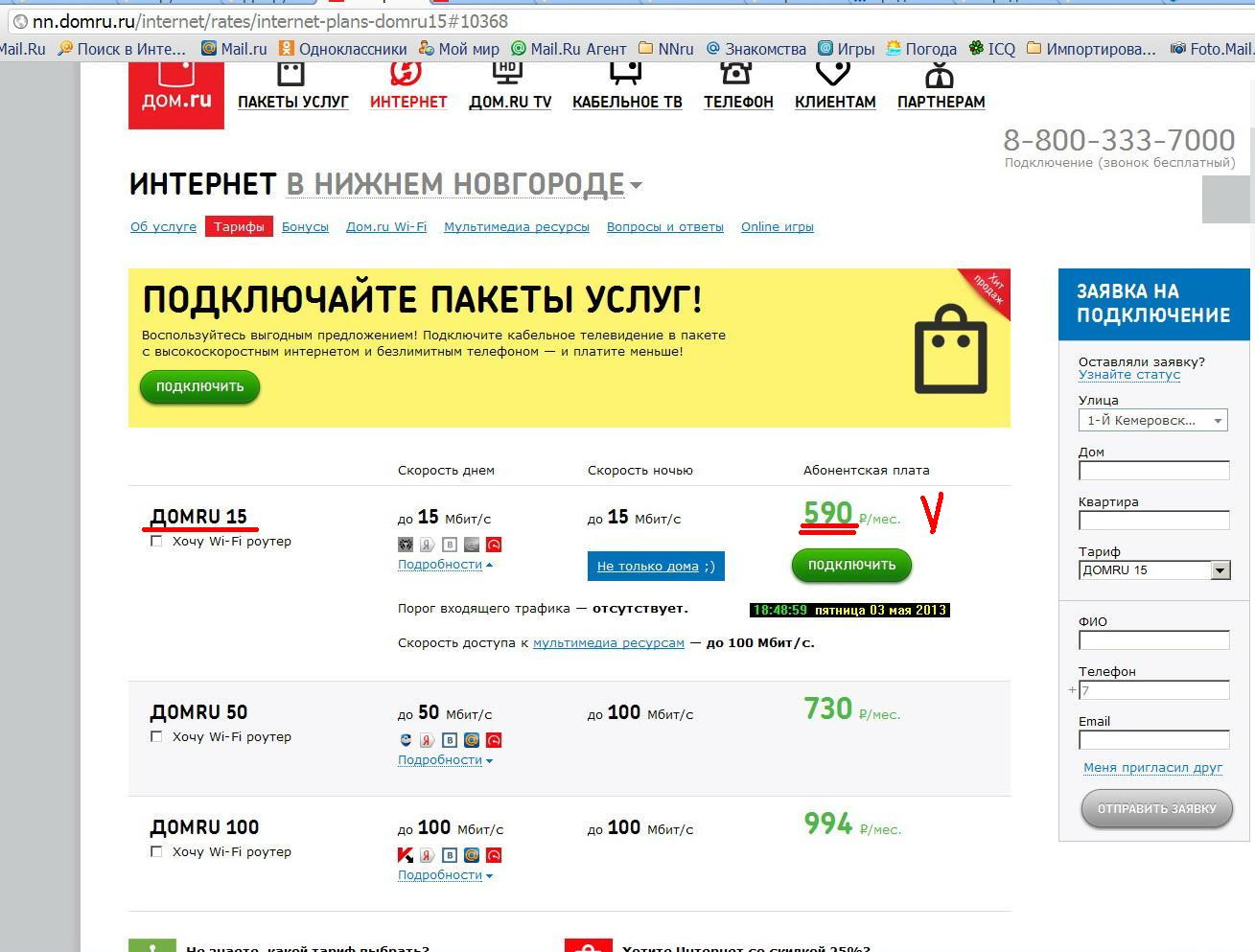
Task: Click Подключить button for ДОМRU 15 tariff
Action: click(851, 566)
